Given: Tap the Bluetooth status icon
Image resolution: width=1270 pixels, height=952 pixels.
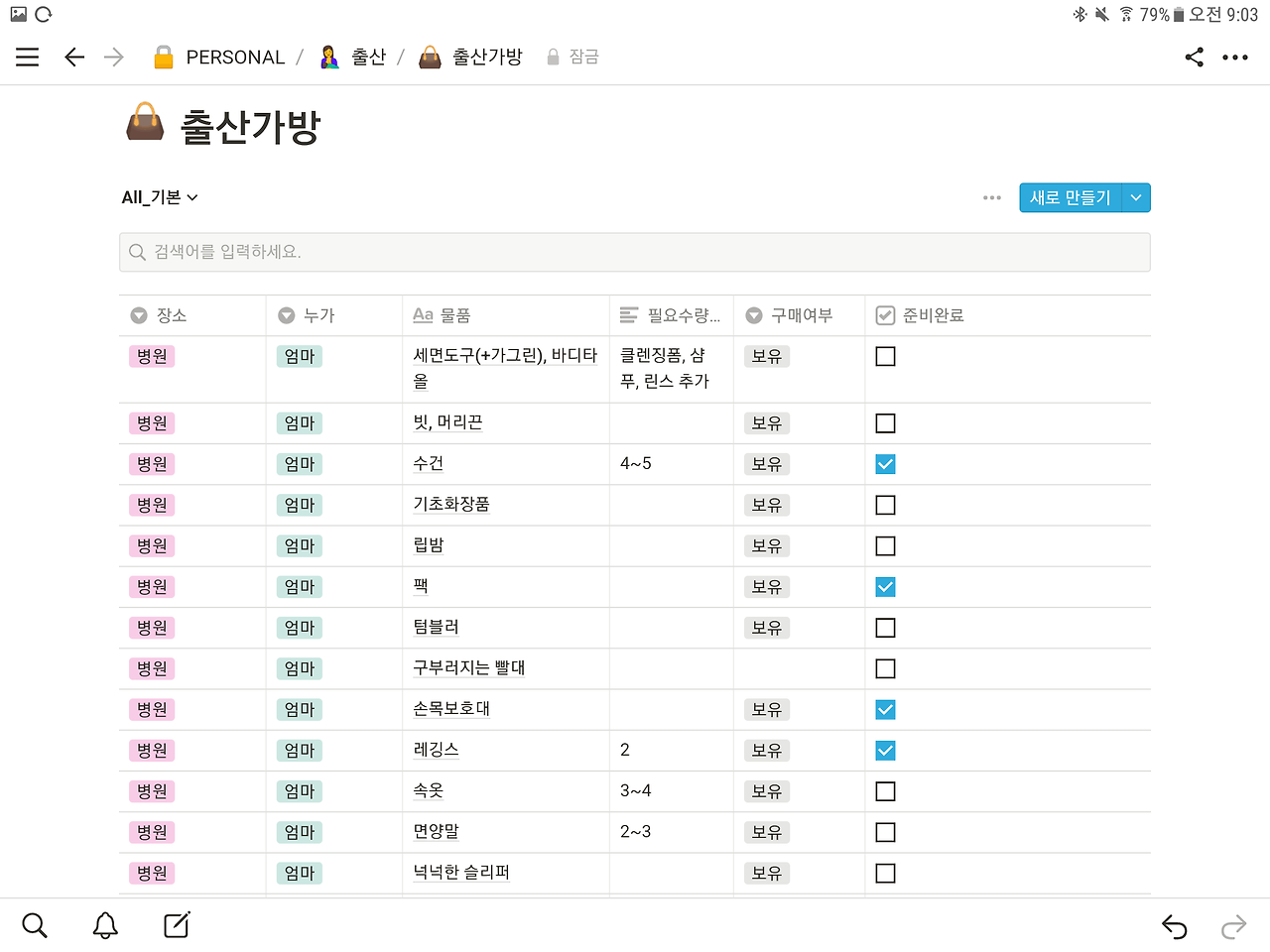Looking at the screenshot, I should [x=1079, y=14].
